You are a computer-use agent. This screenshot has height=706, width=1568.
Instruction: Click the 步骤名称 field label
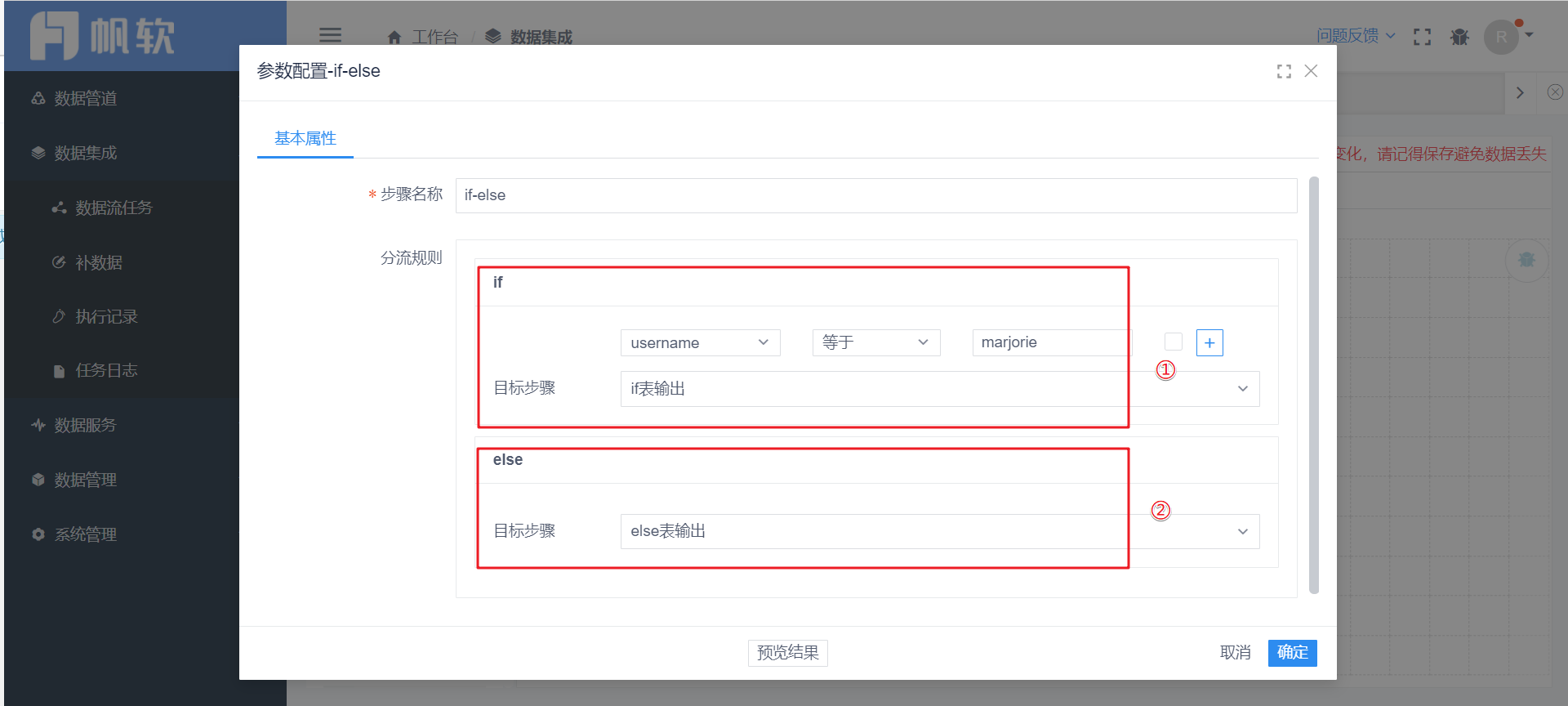412,194
